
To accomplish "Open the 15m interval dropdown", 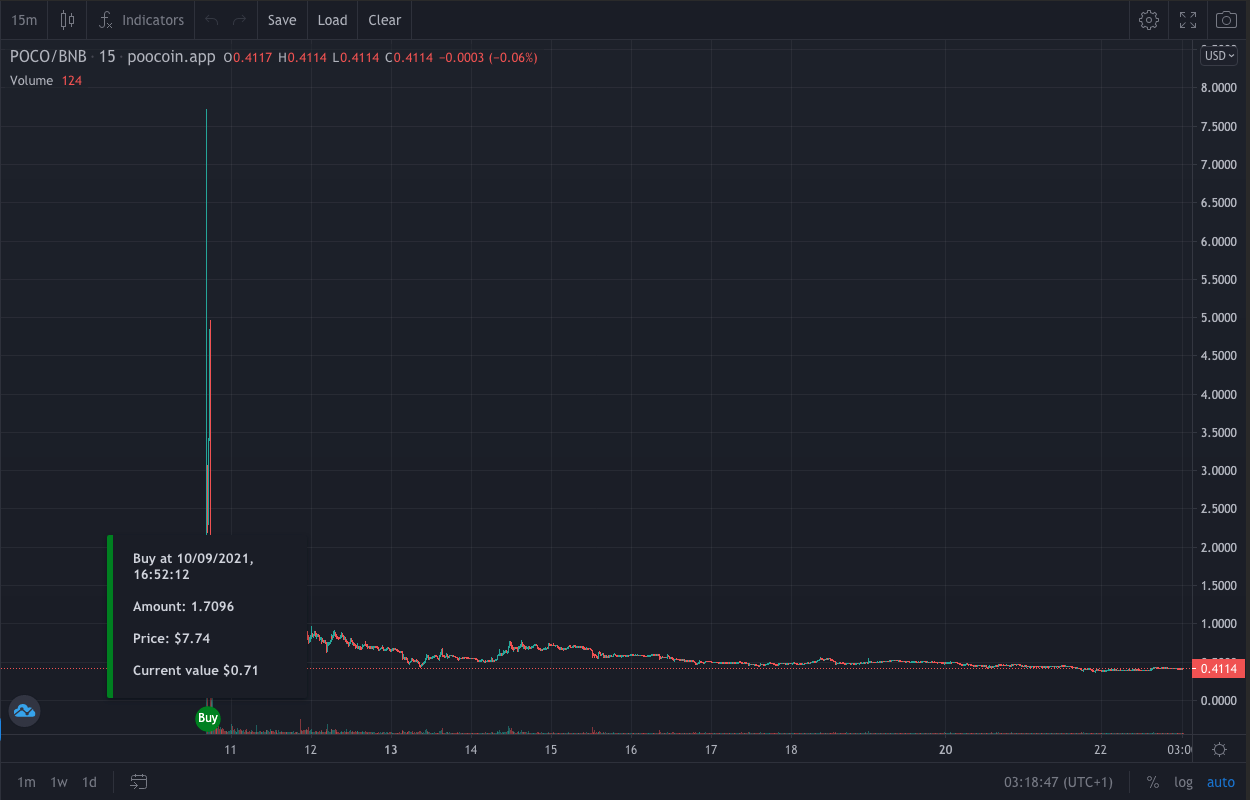I will 24,20.
